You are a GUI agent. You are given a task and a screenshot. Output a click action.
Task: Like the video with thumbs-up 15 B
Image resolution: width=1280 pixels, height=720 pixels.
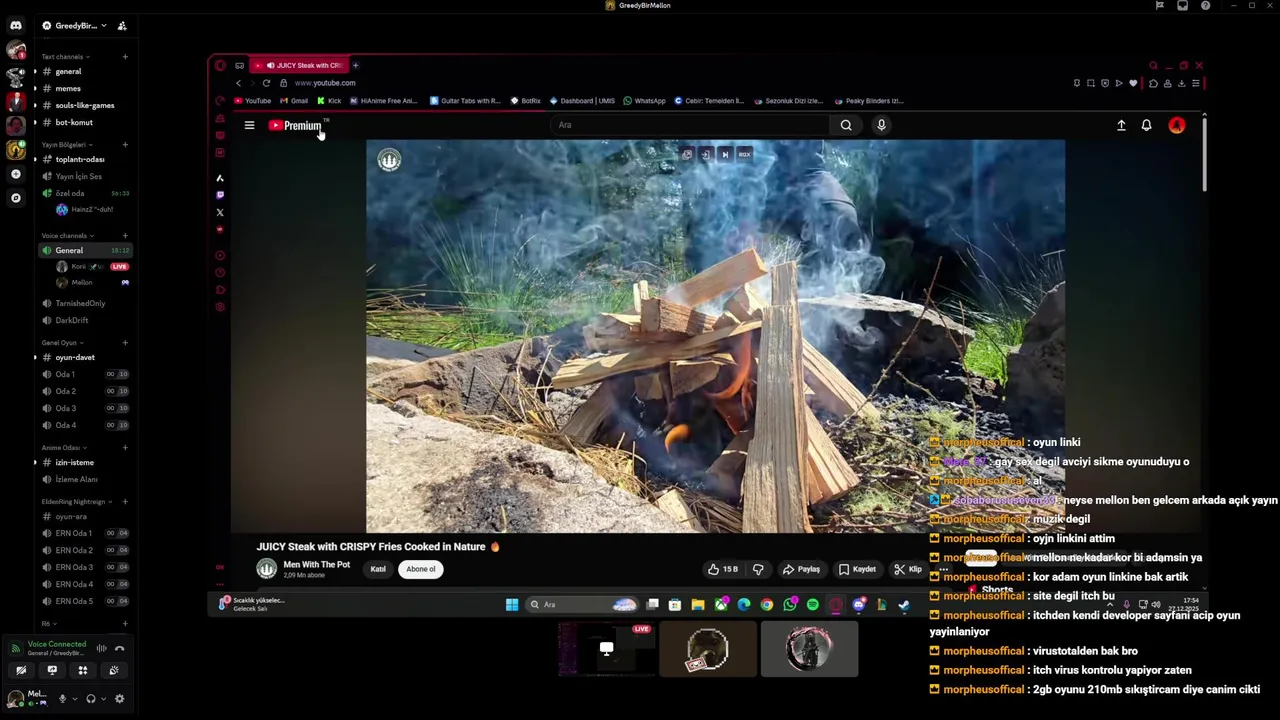723,569
